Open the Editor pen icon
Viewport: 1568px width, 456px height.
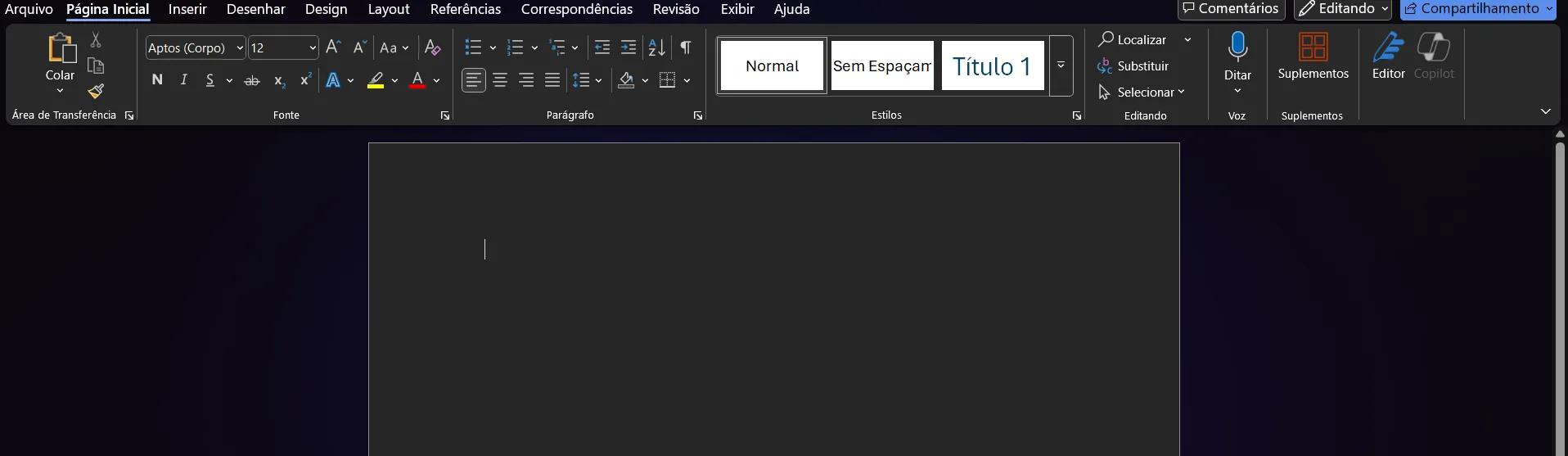point(1388,56)
